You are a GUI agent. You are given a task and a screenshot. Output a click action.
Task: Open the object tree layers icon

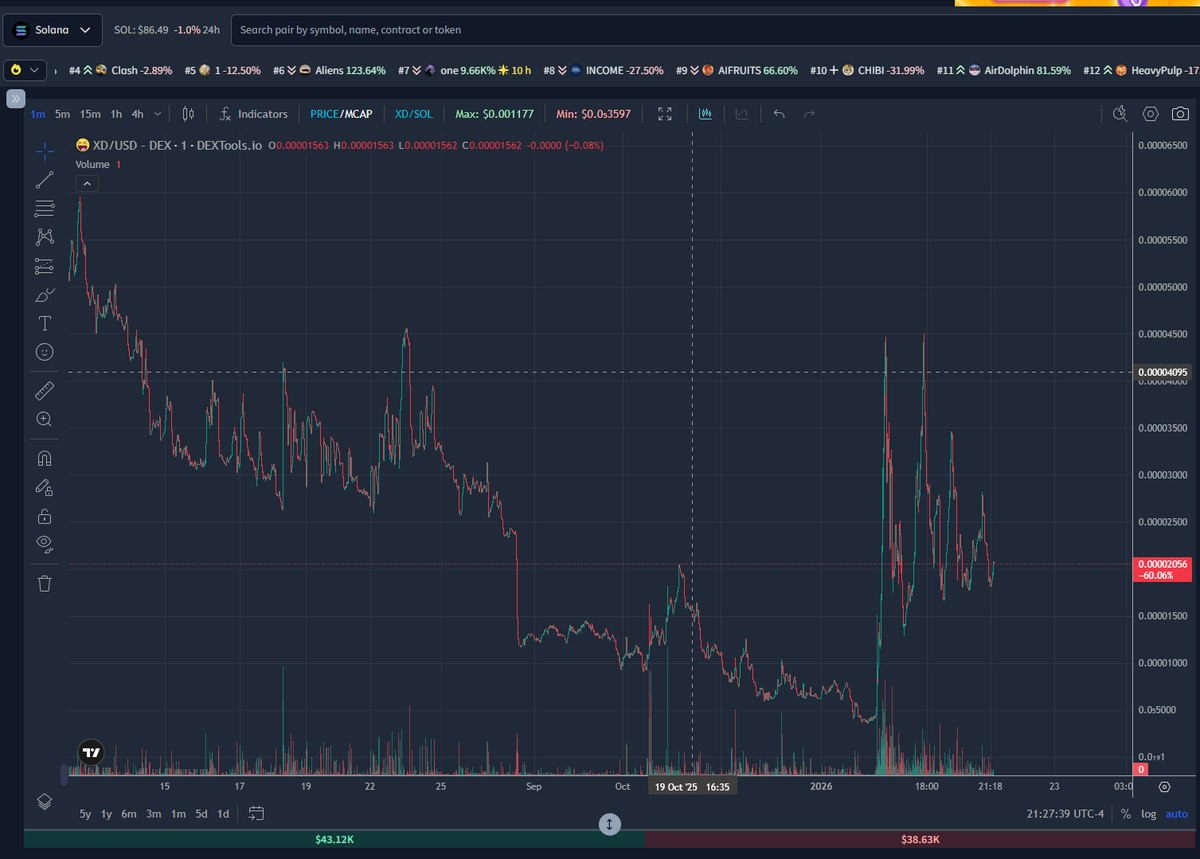[x=44, y=801]
